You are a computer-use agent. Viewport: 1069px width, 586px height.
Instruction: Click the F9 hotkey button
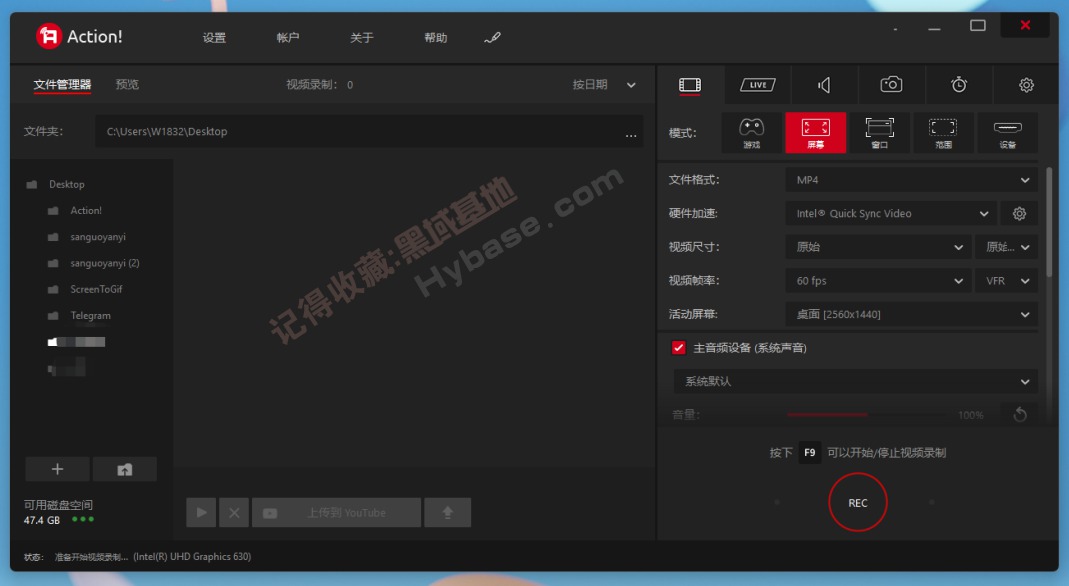809,452
